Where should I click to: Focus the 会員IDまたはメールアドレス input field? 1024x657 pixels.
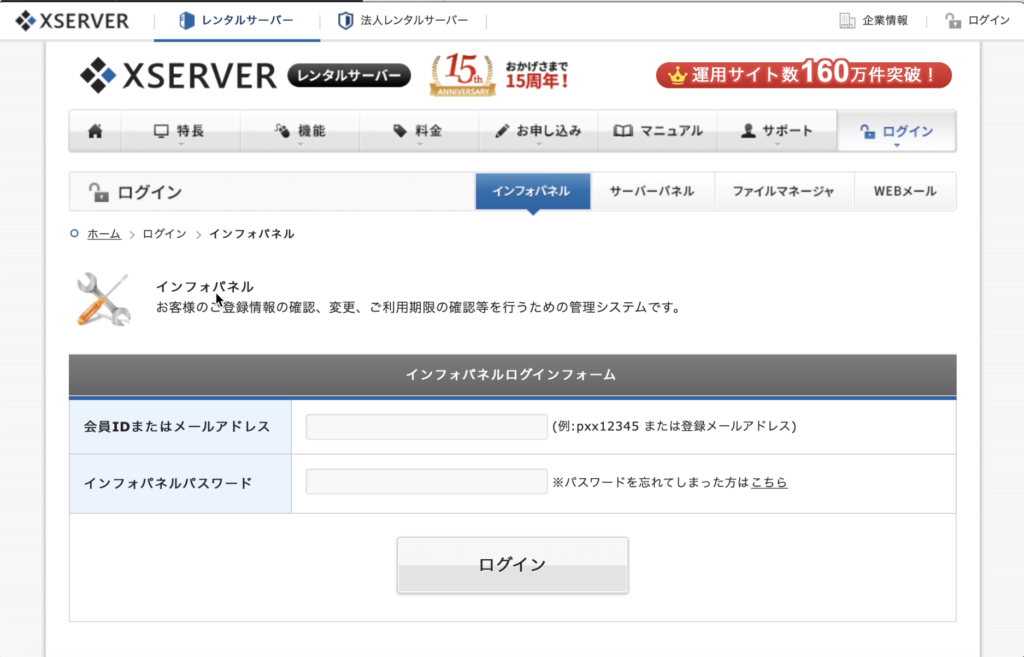click(x=426, y=426)
